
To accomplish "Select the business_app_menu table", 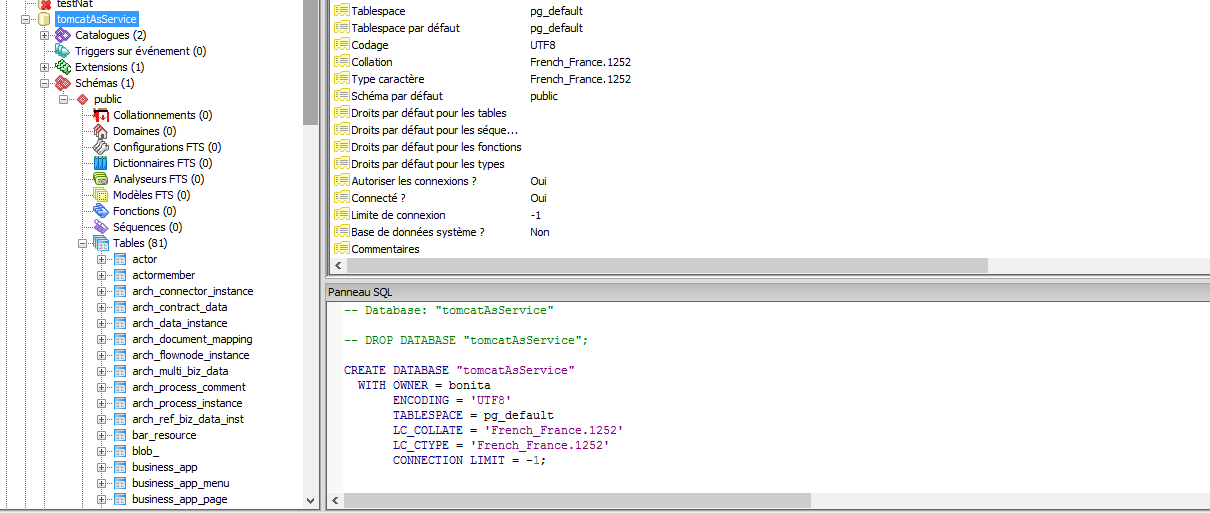I will tap(181, 483).
